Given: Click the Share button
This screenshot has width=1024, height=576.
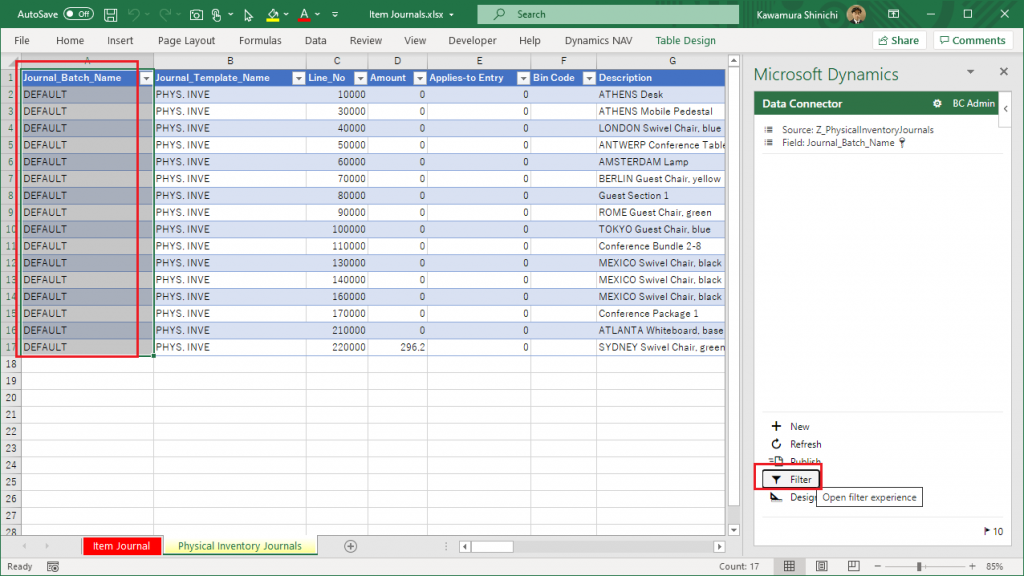Looking at the screenshot, I should (899, 40).
